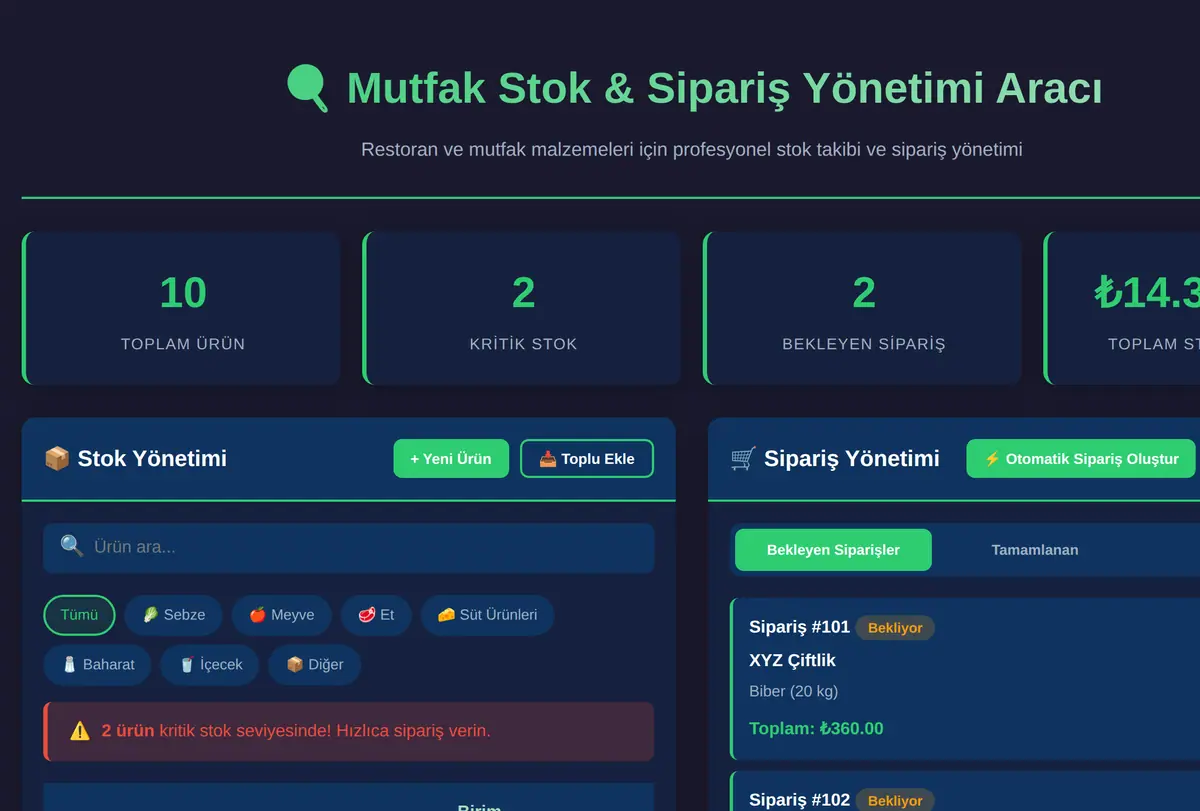Click the warning triangle icon in critical stock alert
Screen dimensions: 1200x811
point(80,731)
